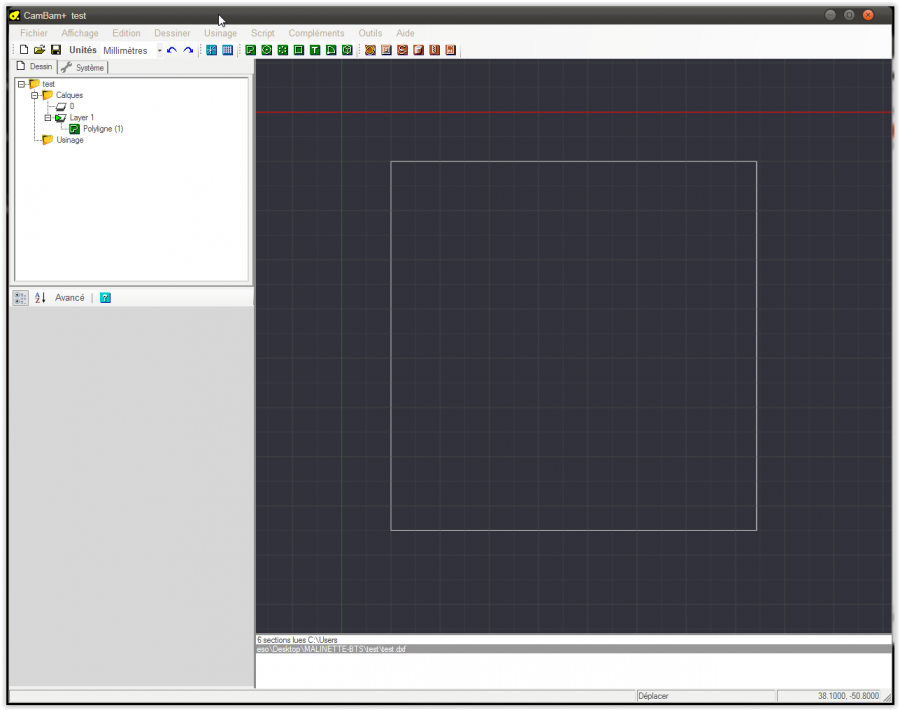900x710 pixels.
Task: Collapse the test root tree node
Action: click(x=21, y=84)
